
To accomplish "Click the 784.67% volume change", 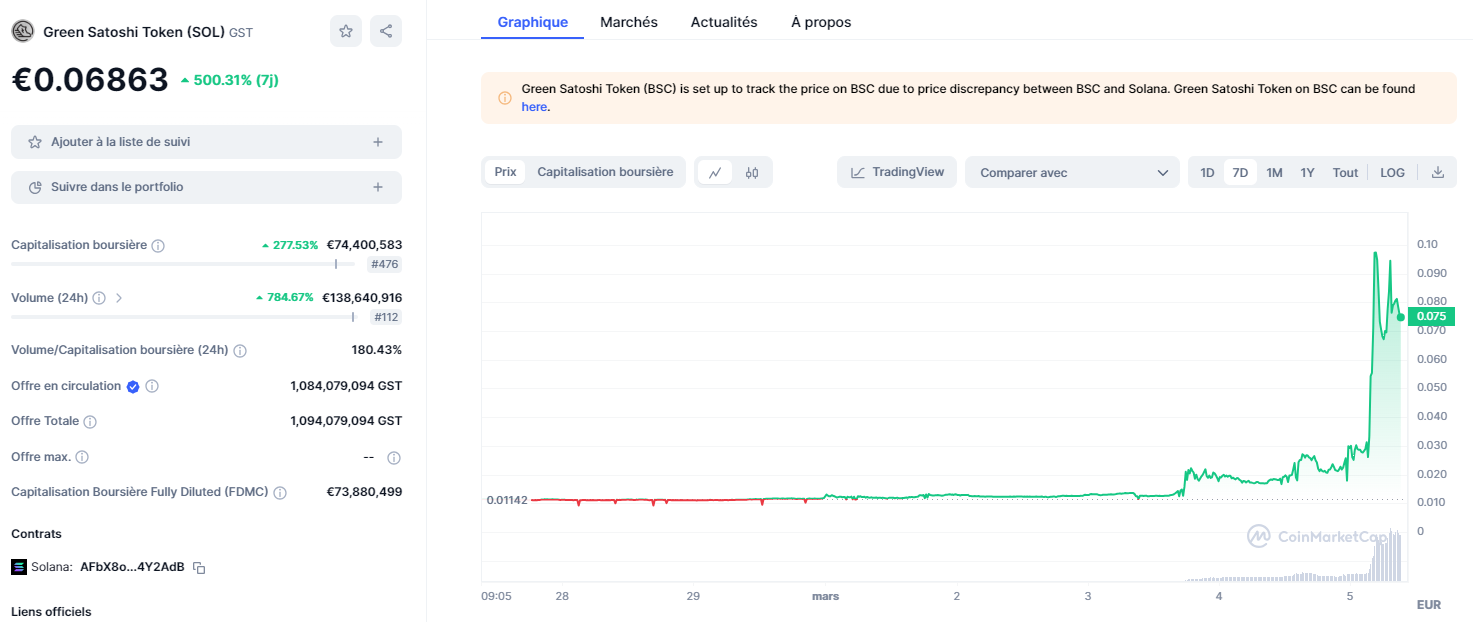I will [x=285, y=297].
